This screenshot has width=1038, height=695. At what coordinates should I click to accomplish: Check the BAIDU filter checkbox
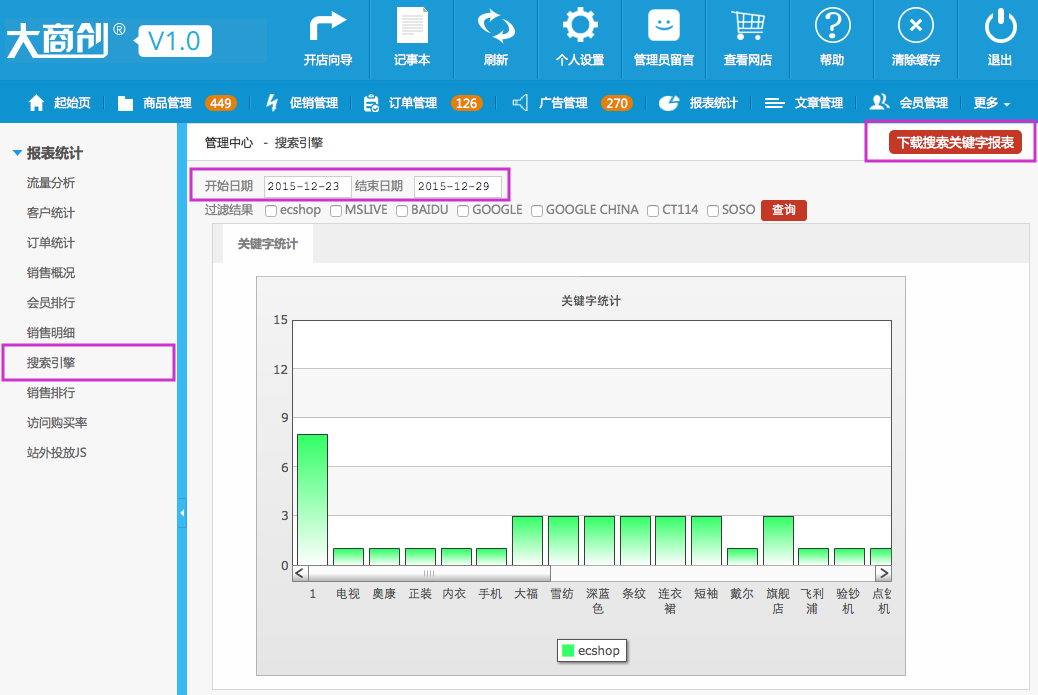tap(402, 210)
